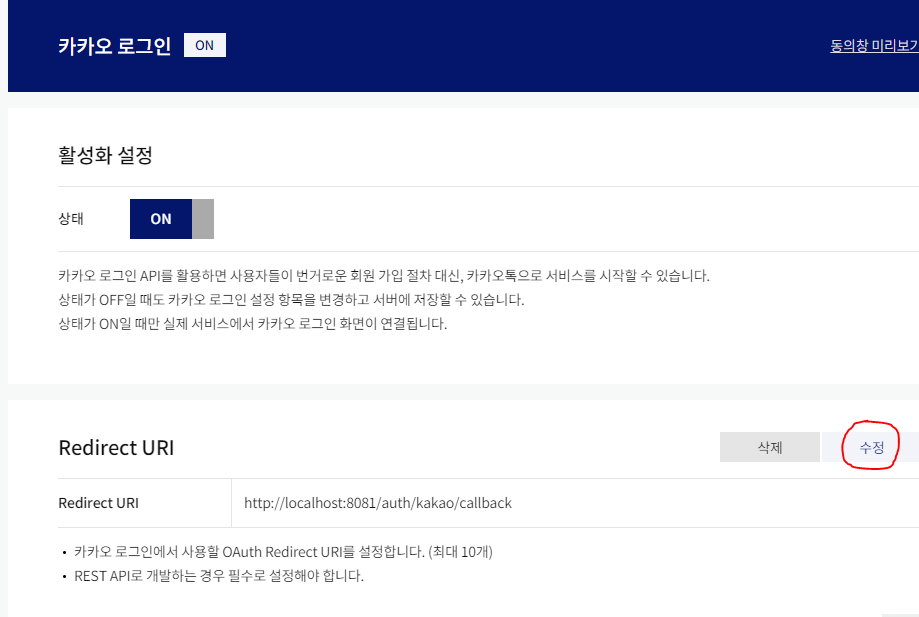Click the 상태 label next to toggle

pos(71,219)
